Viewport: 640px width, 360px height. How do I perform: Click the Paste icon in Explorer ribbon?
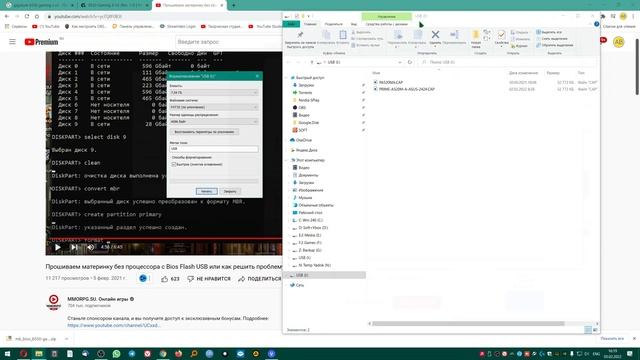tap(343, 35)
